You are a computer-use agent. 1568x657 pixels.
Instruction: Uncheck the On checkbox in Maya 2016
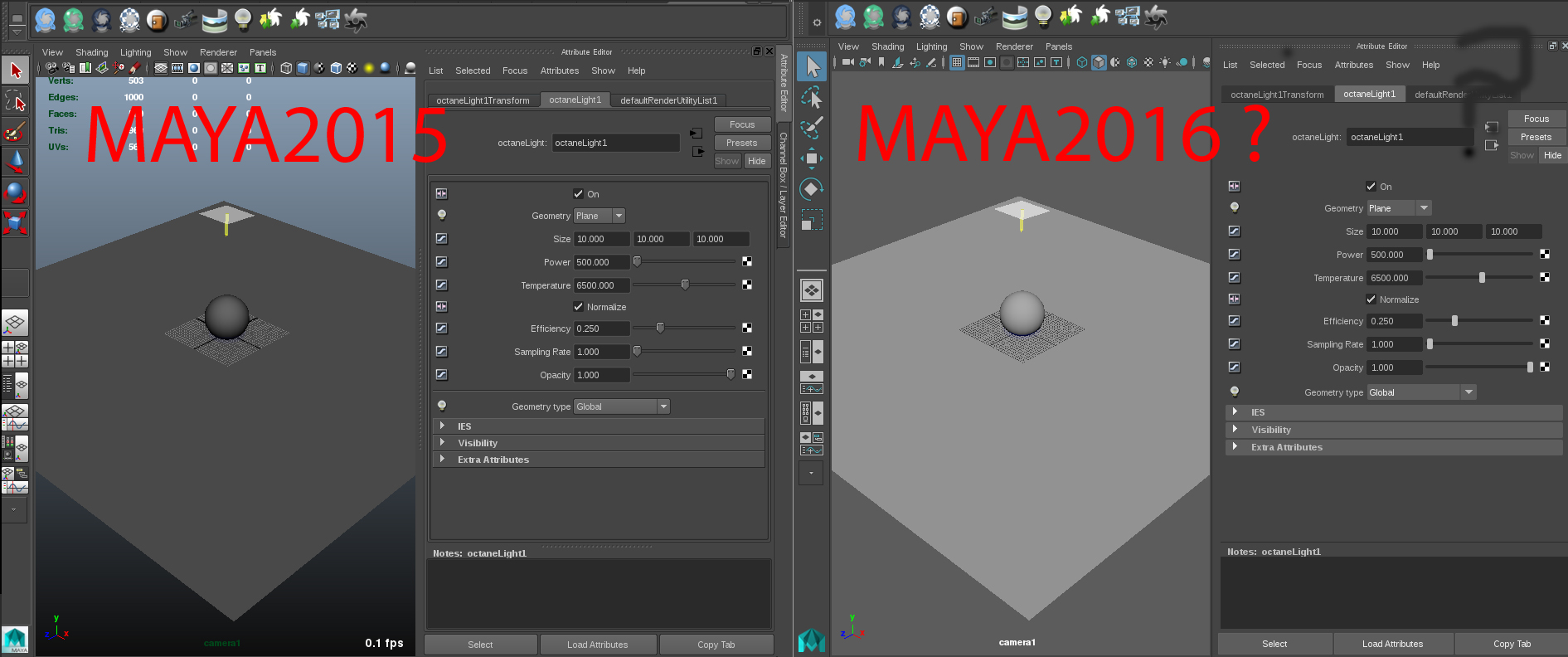coord(1371,187)
